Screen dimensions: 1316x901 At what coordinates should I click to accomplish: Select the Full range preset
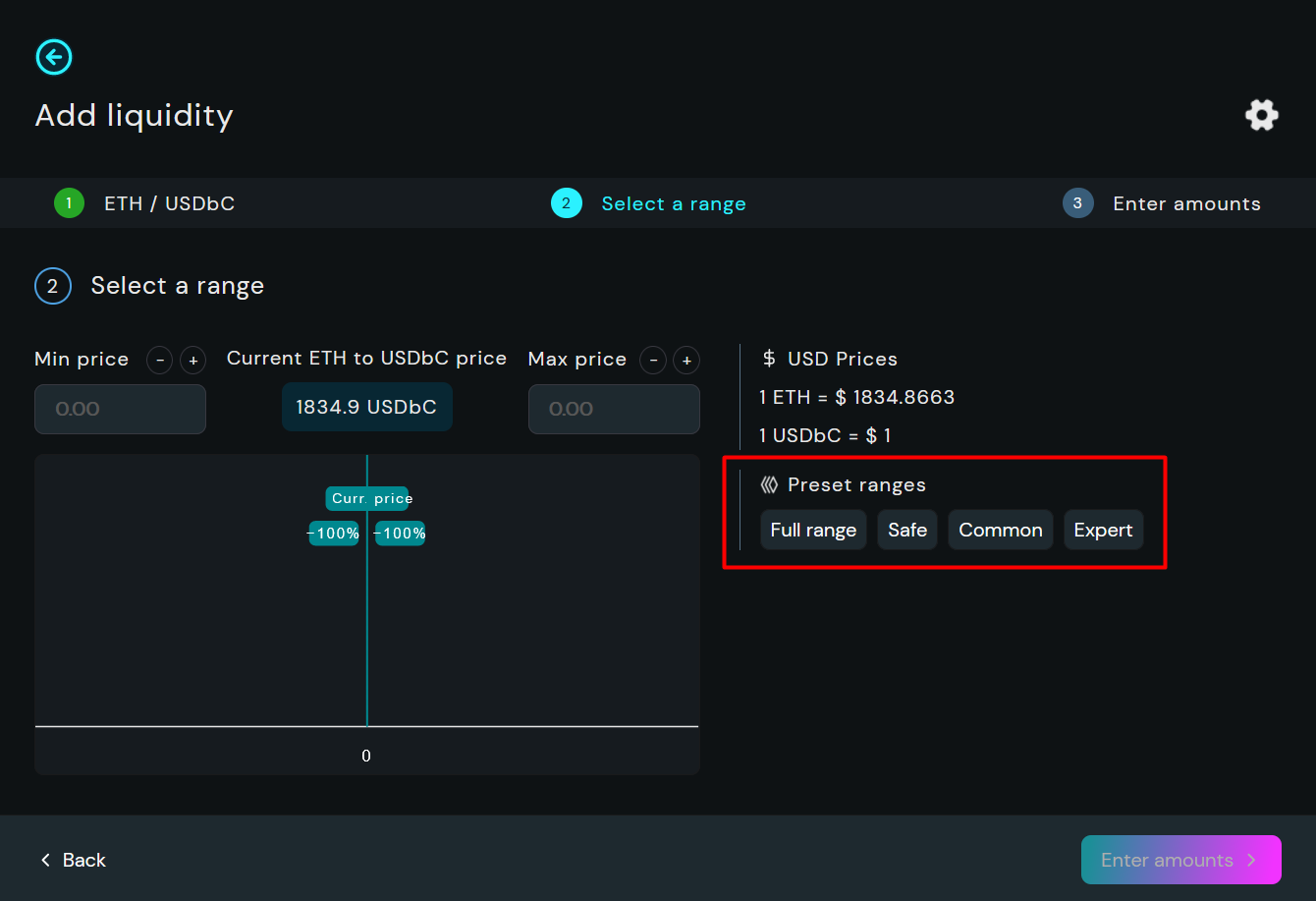[813, 530]
